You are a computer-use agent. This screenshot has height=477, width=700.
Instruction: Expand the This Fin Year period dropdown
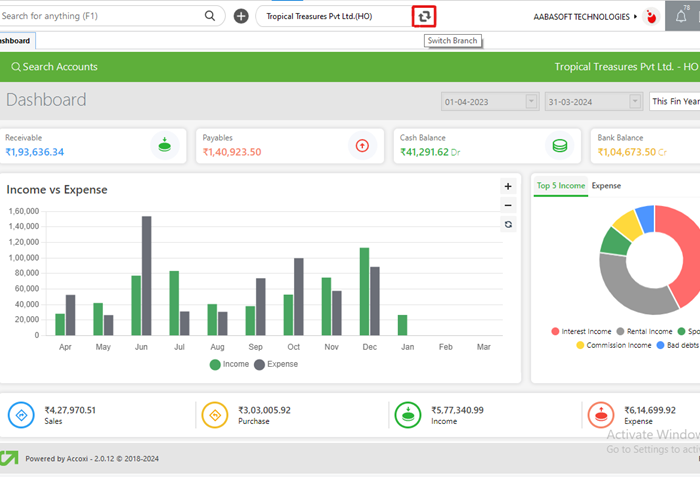(x=673, y=101)
